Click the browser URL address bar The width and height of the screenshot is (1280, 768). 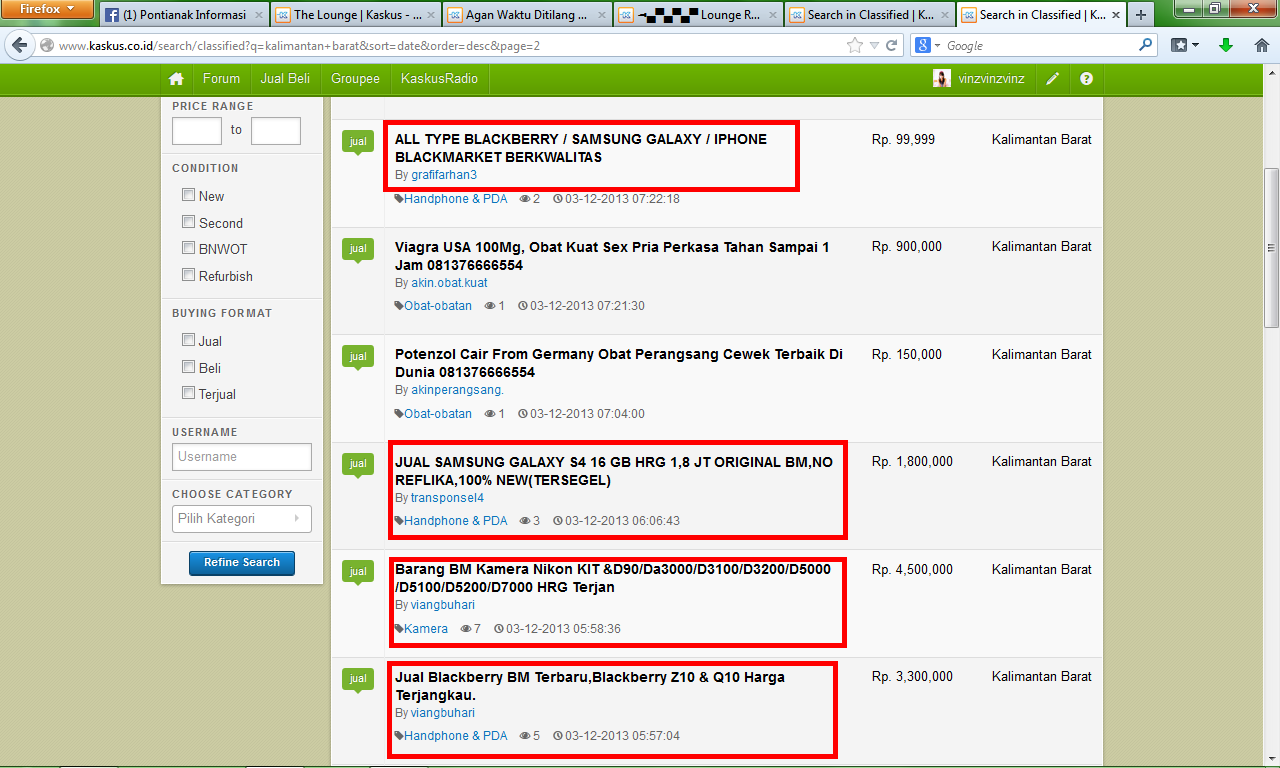[450, 45]
